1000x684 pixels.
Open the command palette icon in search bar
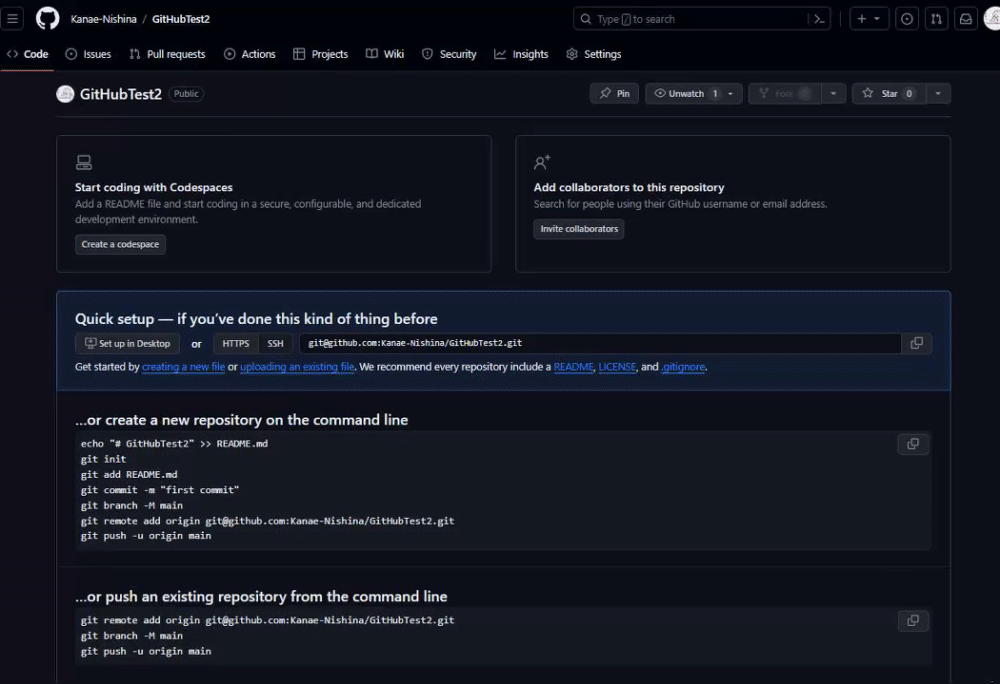coord(820,19)
